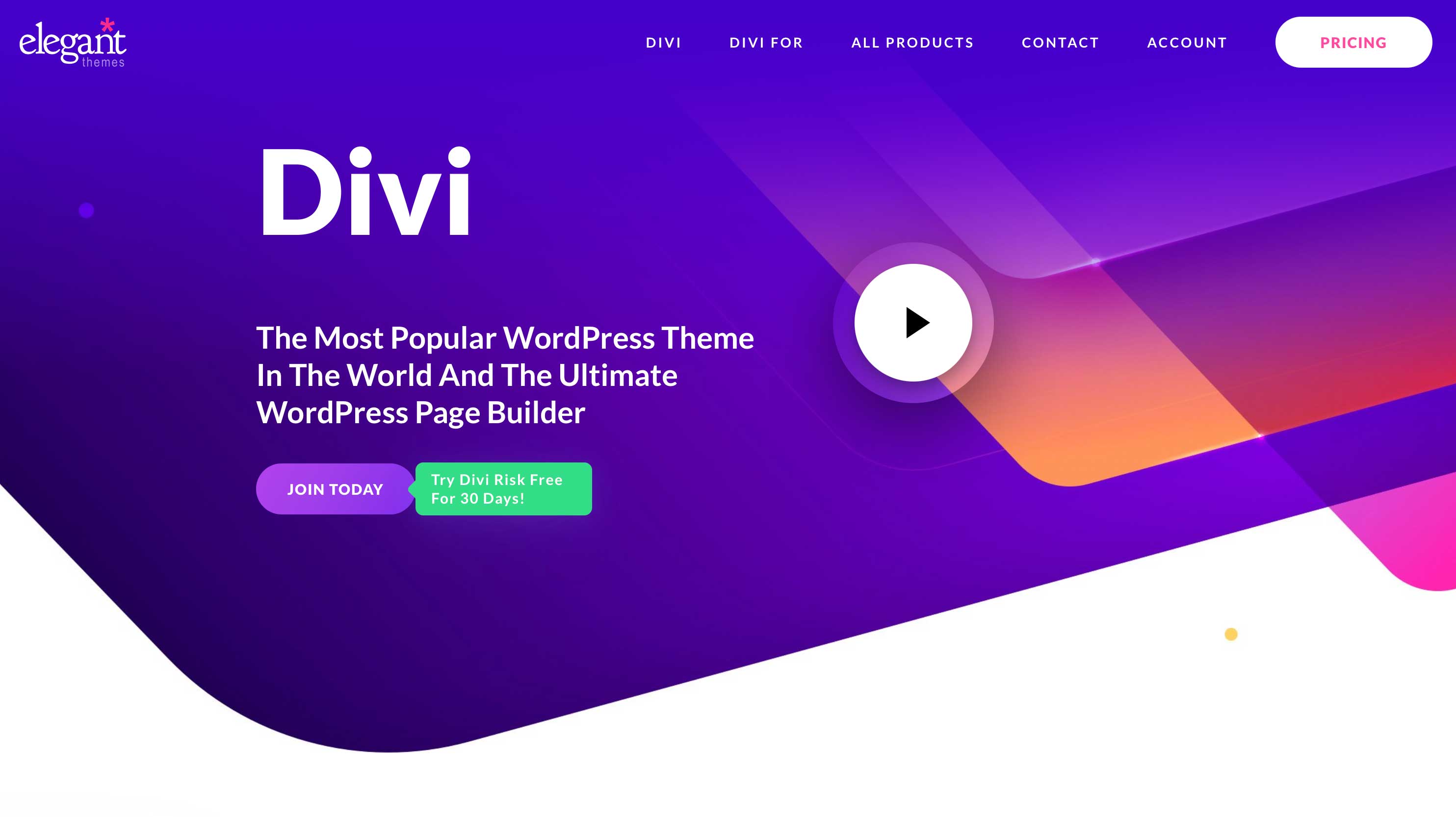
Task: Click the ACCOUNT navigation item
Action: (1188, 42)
